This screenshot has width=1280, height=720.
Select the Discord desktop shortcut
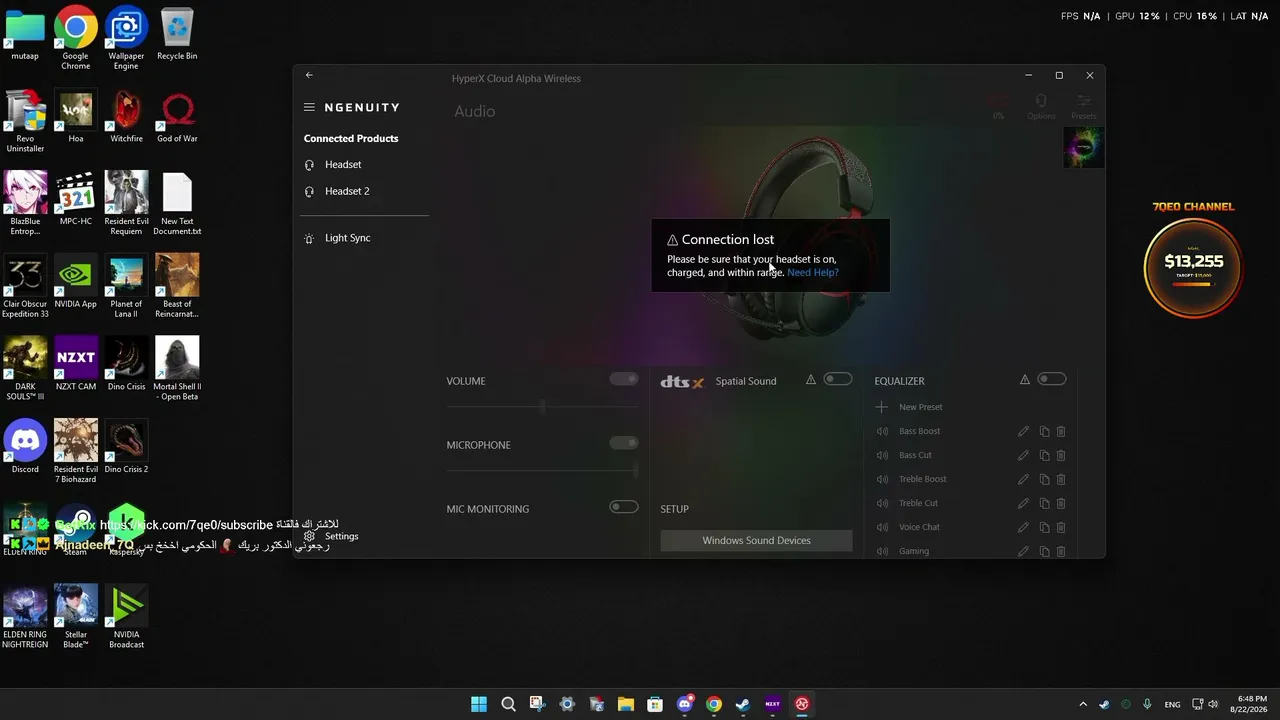(25, 446)
